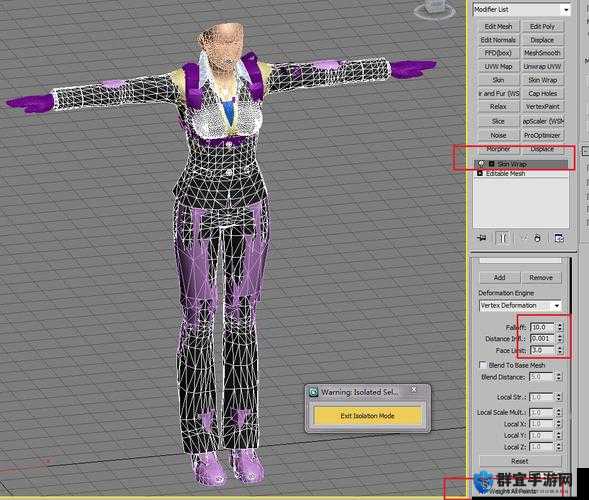This screenshot has width=589, height=500.
Task: Click the Unwrap UVW modifier button
Action: 542,66
